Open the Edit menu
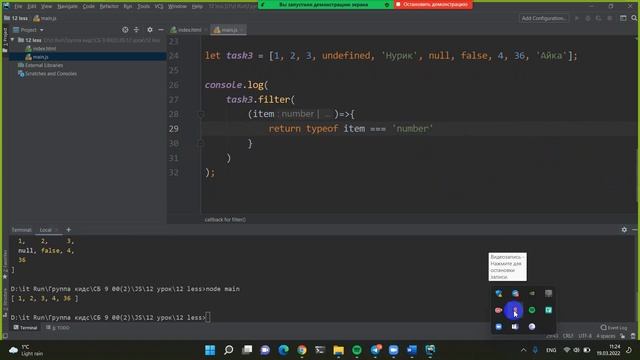 pyautogui.click(x=31, y=6)
